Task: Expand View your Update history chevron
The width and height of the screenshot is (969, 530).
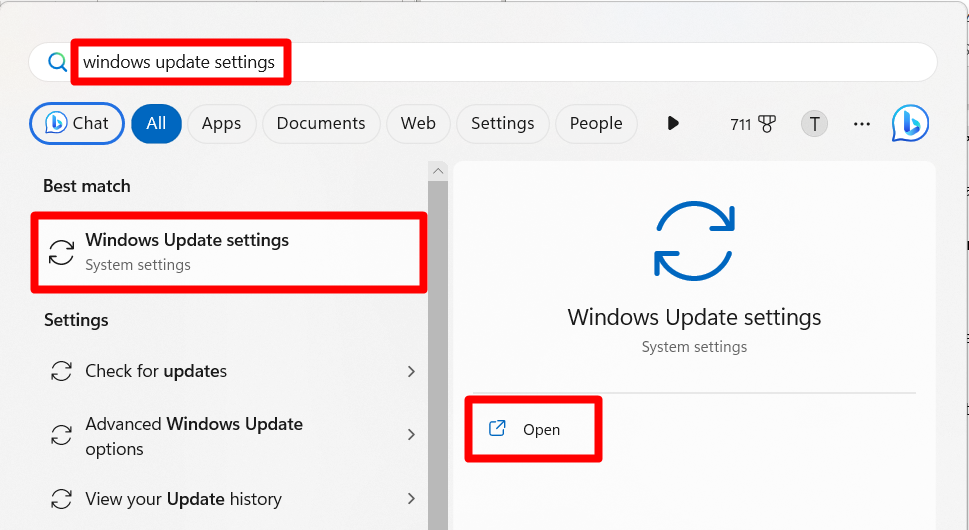Action: (x=411, y=498)
